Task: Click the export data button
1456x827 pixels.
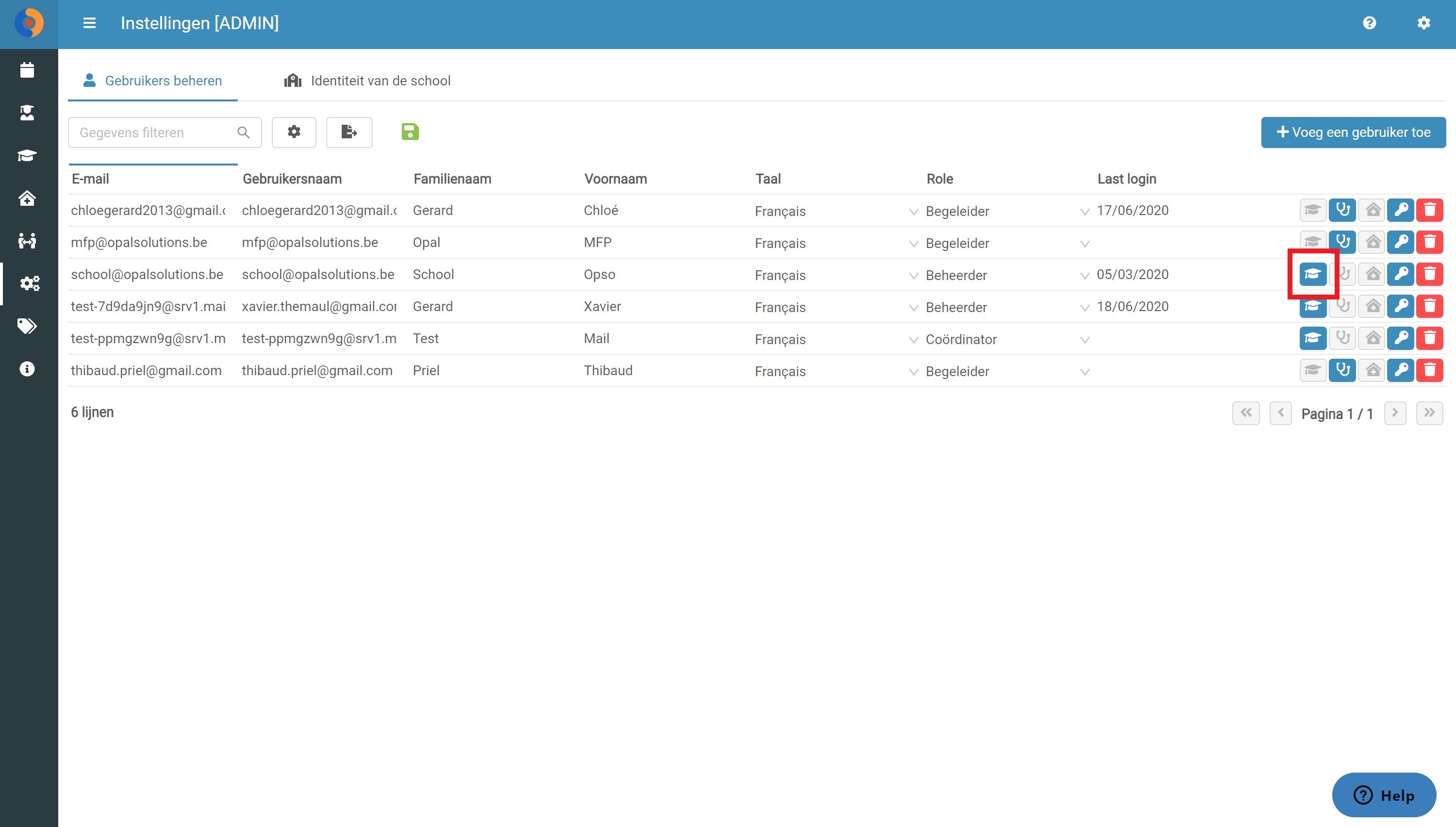Action: pyautogui.click(x=349, y=132)
